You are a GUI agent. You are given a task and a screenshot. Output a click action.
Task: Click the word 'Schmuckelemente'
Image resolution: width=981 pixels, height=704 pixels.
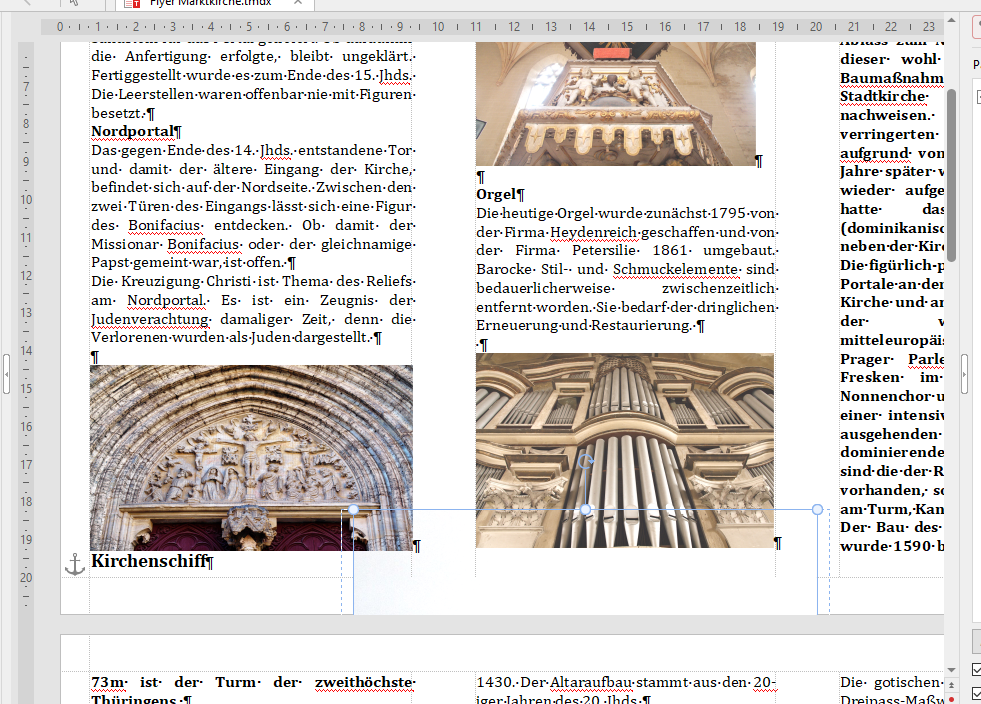[676, 270]
